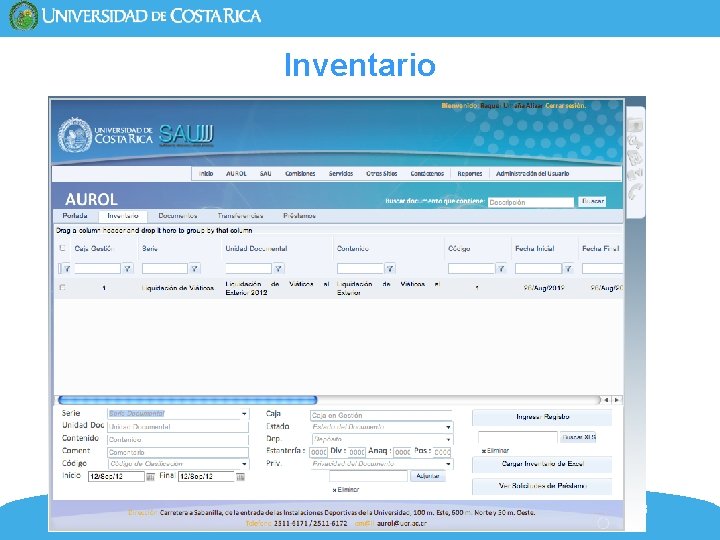Select the Inventario tab
Image resolution: width=720 pixels, height=540 pixels.
point(123,216)
